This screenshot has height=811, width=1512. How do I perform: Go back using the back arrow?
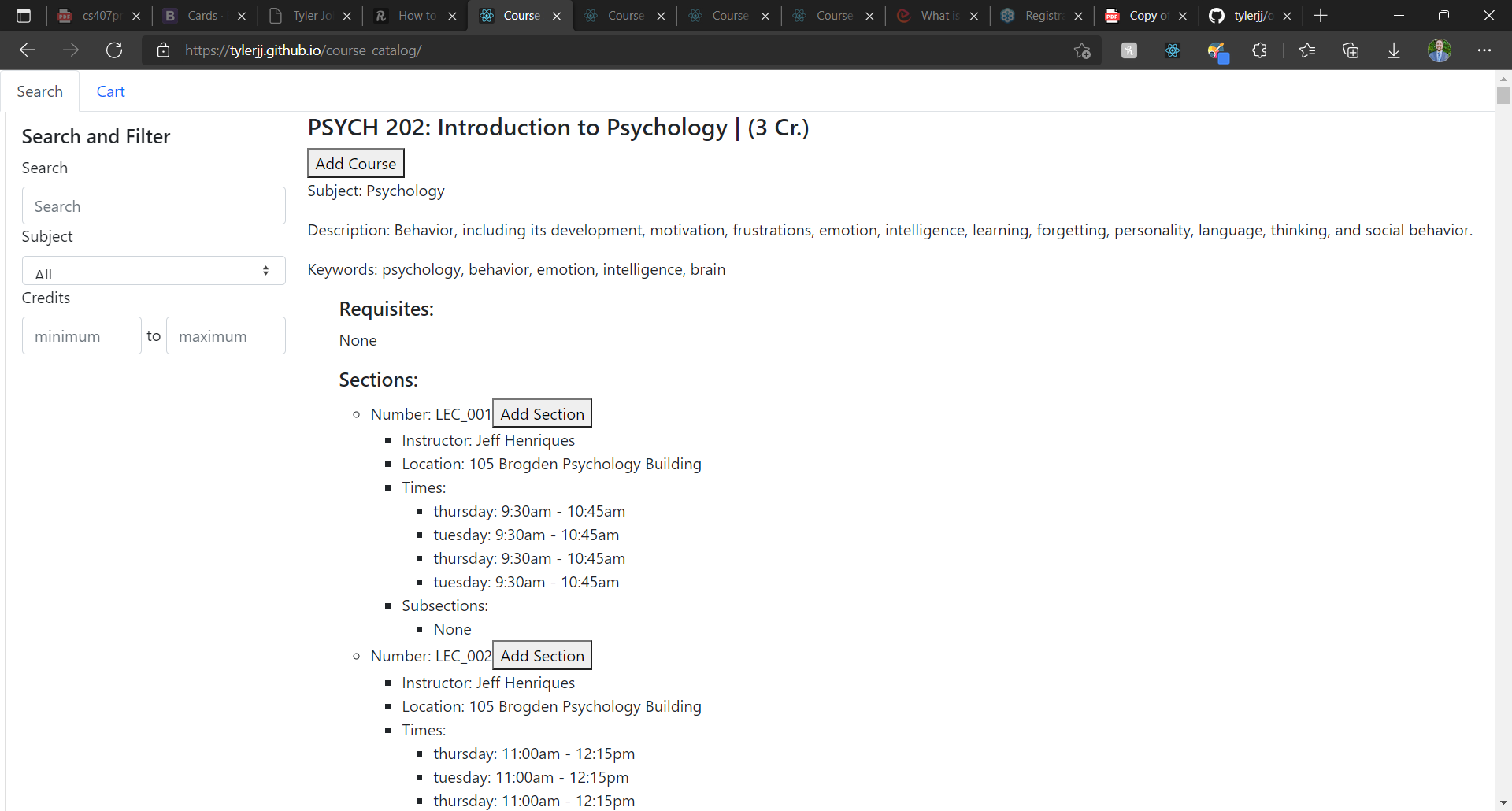(28, 50)
